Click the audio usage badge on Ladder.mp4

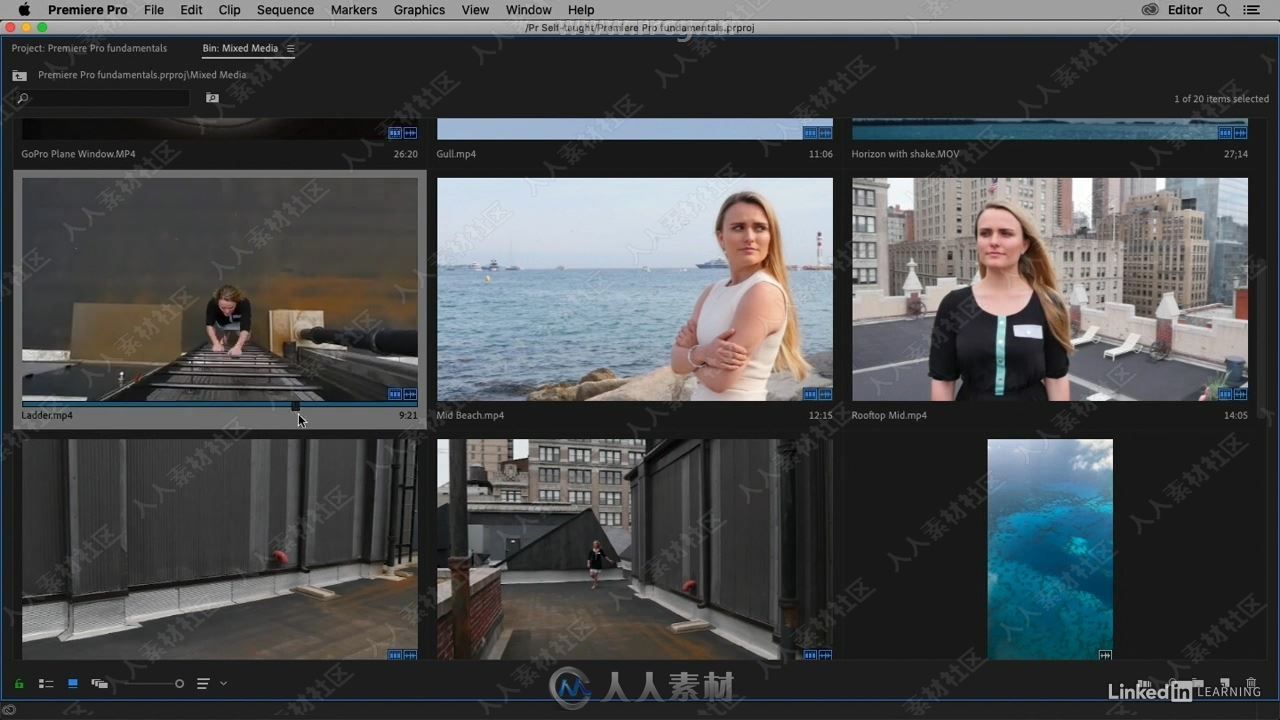[410, 394]
